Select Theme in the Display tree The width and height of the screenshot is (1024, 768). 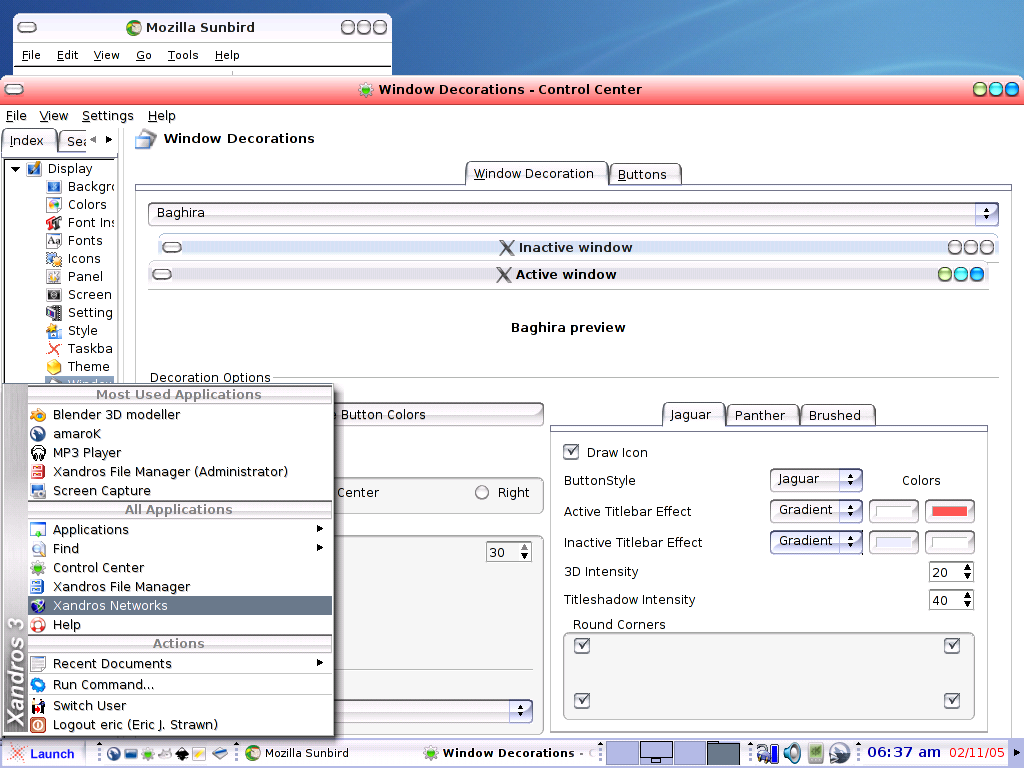88,366
